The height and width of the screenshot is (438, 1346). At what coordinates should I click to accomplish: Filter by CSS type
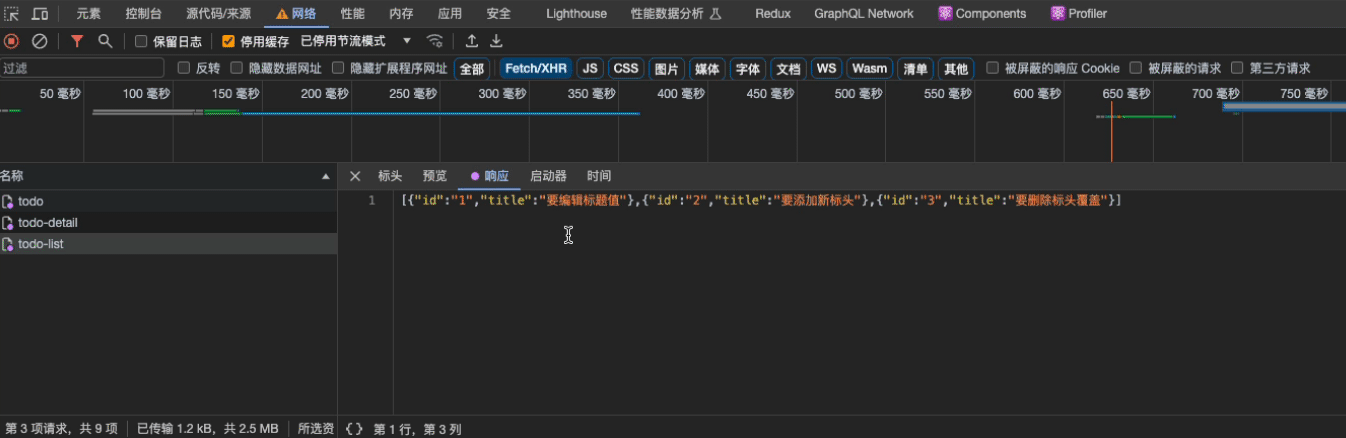pos(626,69)
